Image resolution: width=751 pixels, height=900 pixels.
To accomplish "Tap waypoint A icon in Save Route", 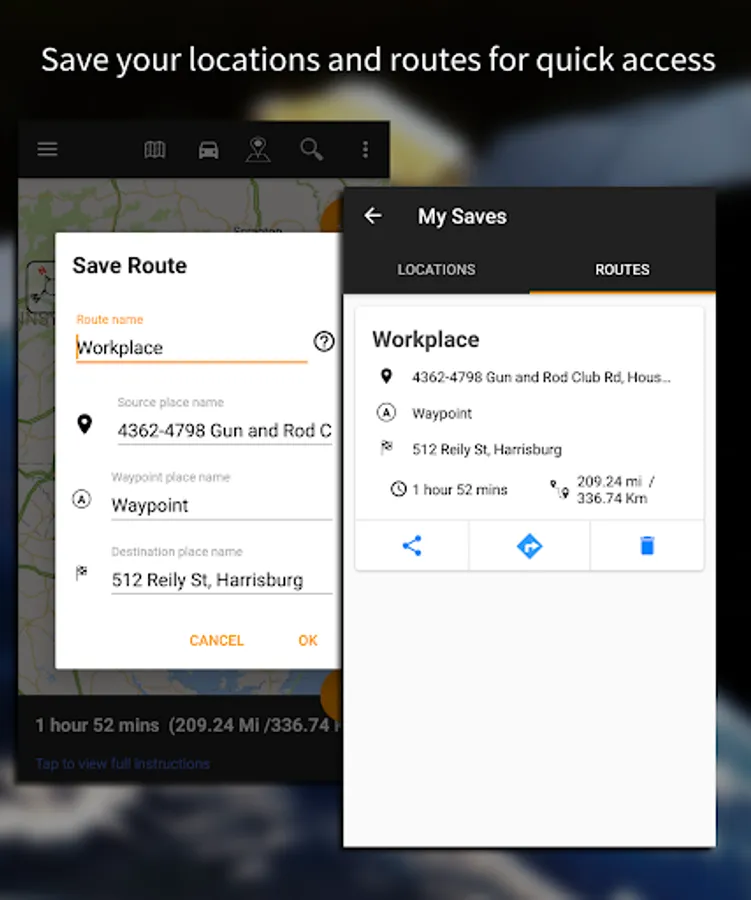I will point(82,499).
